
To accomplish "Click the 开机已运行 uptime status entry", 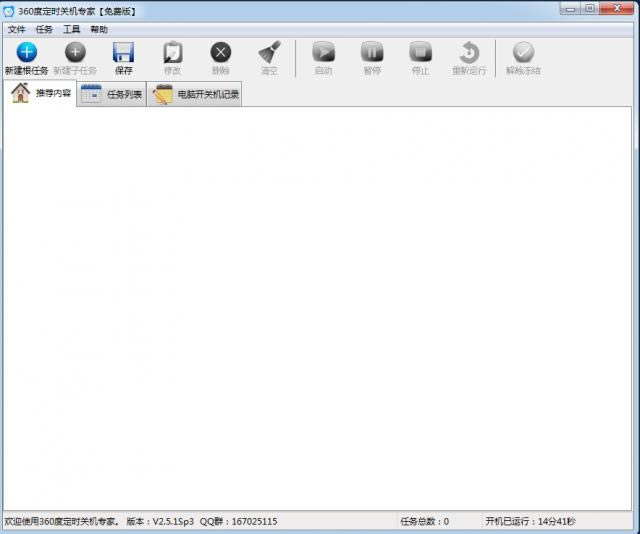I will pos(530,521).
